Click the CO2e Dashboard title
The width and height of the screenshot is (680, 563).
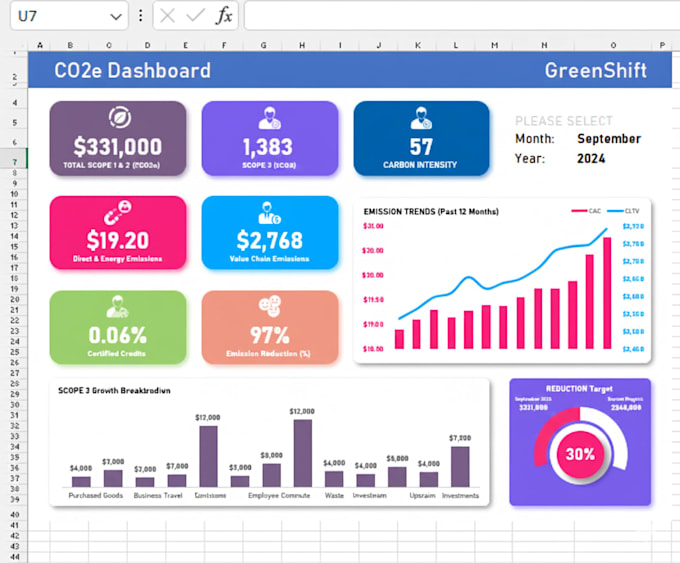click(132, 70)
